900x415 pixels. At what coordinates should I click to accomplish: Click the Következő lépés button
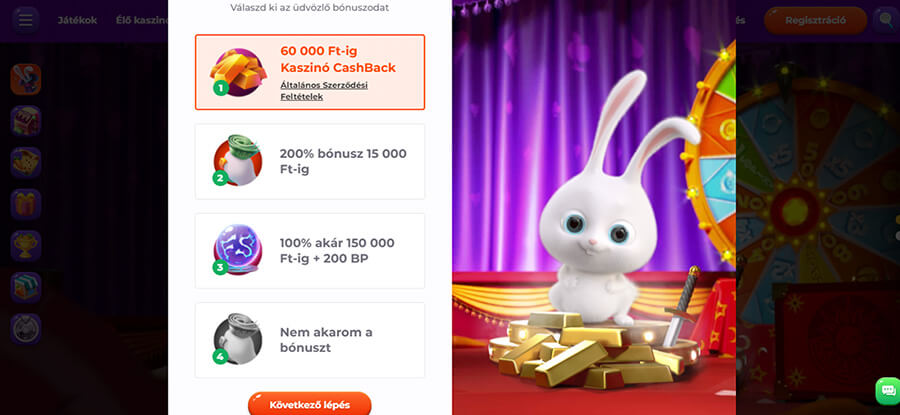click(x=309, y=404)
